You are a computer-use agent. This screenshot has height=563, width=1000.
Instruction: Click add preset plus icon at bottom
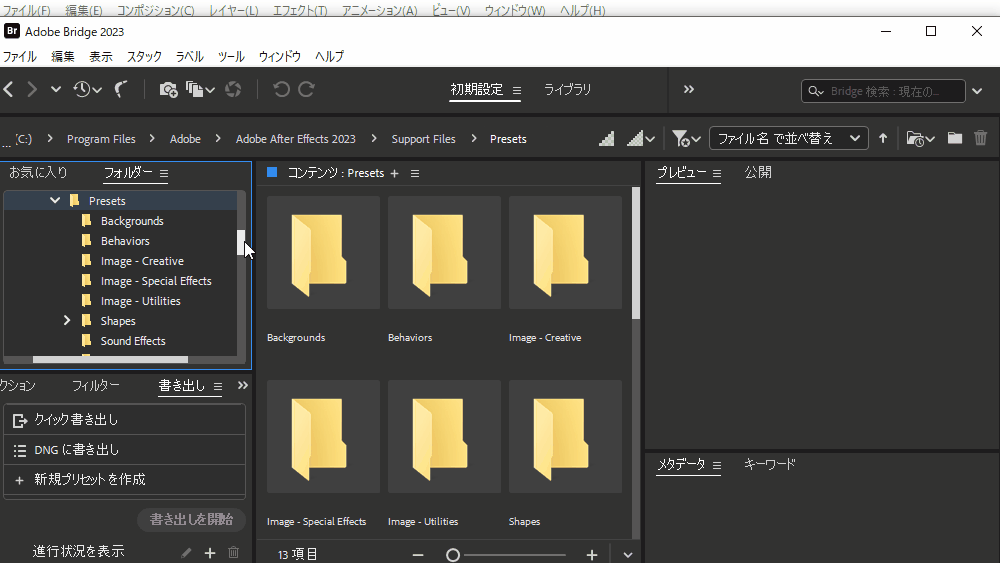click(x=210, y=553)
